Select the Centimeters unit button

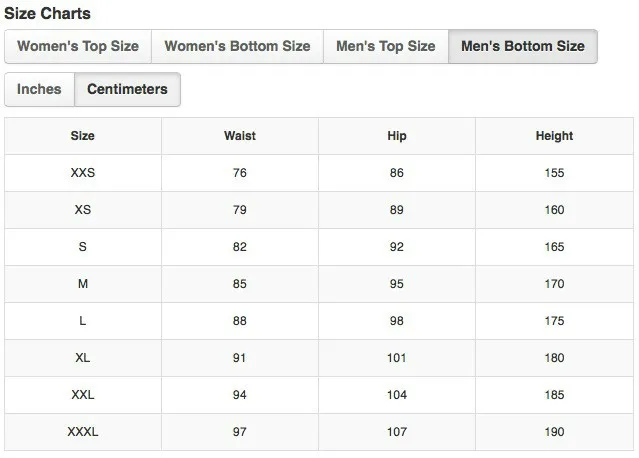point(127,89)
